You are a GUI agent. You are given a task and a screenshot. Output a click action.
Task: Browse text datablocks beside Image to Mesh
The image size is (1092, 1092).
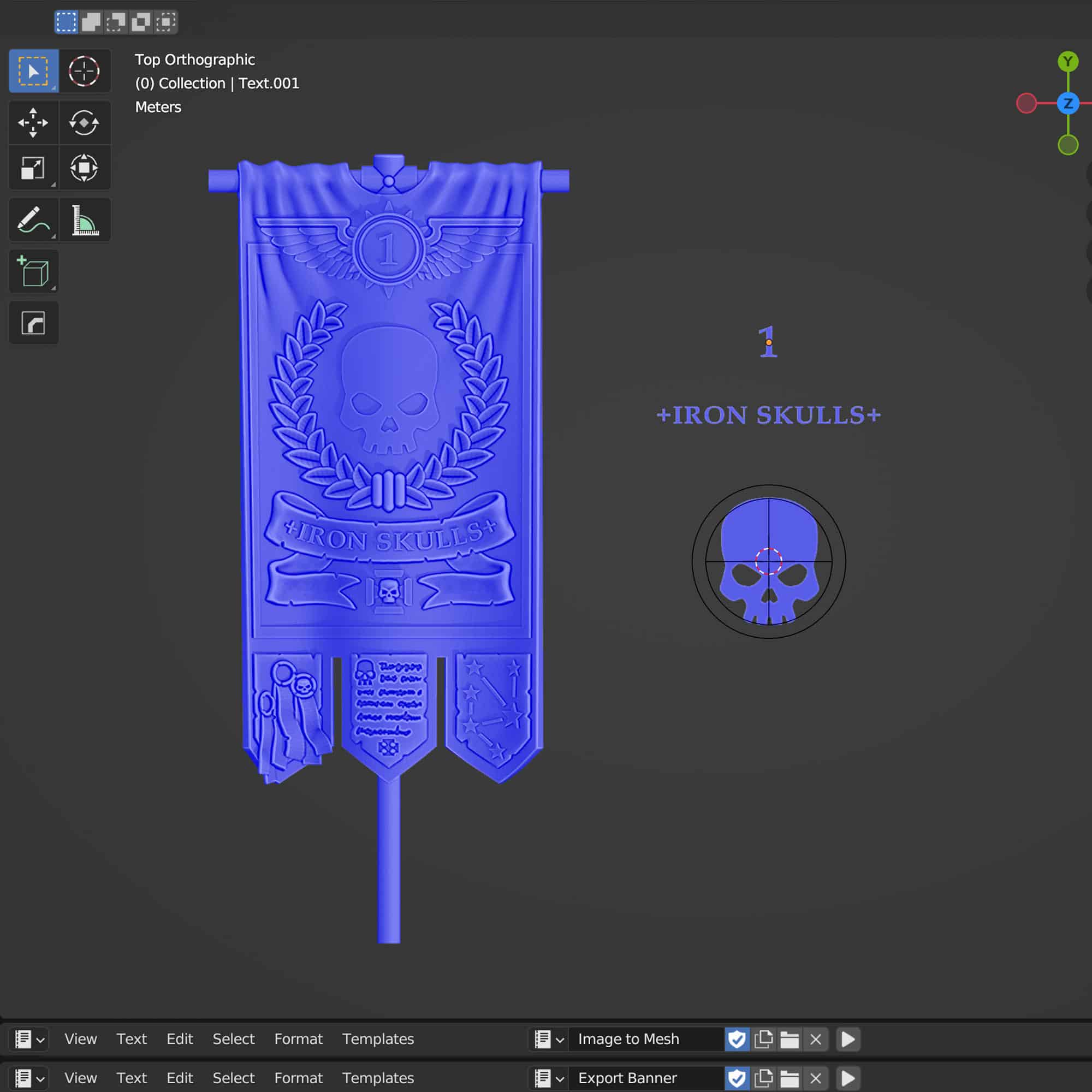(x=549, y=1039)
